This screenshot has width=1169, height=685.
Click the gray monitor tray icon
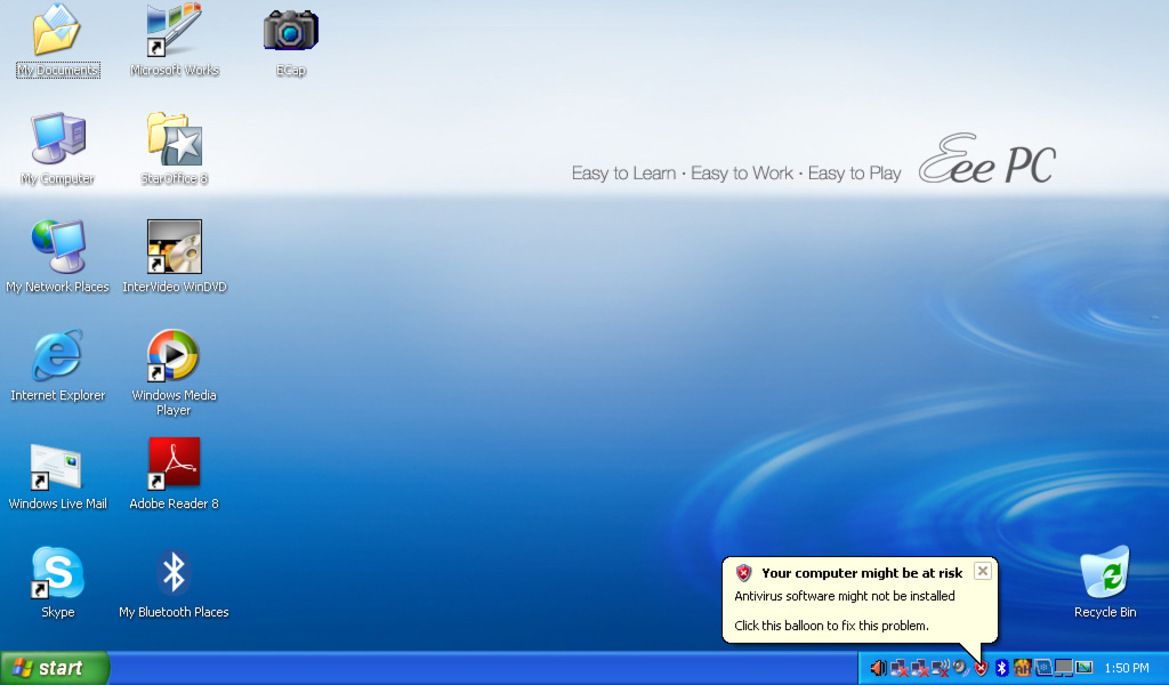(x=1063, y=668)
